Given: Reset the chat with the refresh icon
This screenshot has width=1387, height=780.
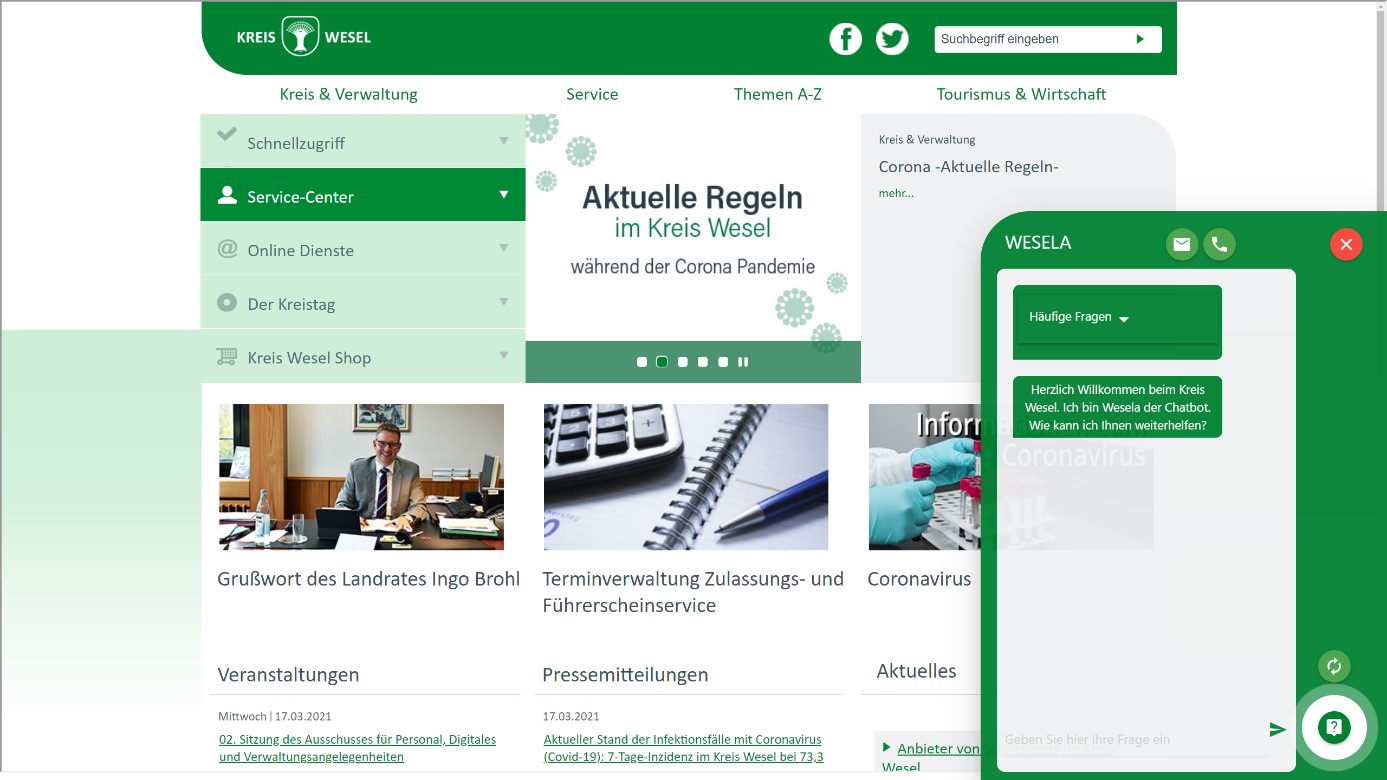Looking at the screenshot, I should coord(1334,666).
